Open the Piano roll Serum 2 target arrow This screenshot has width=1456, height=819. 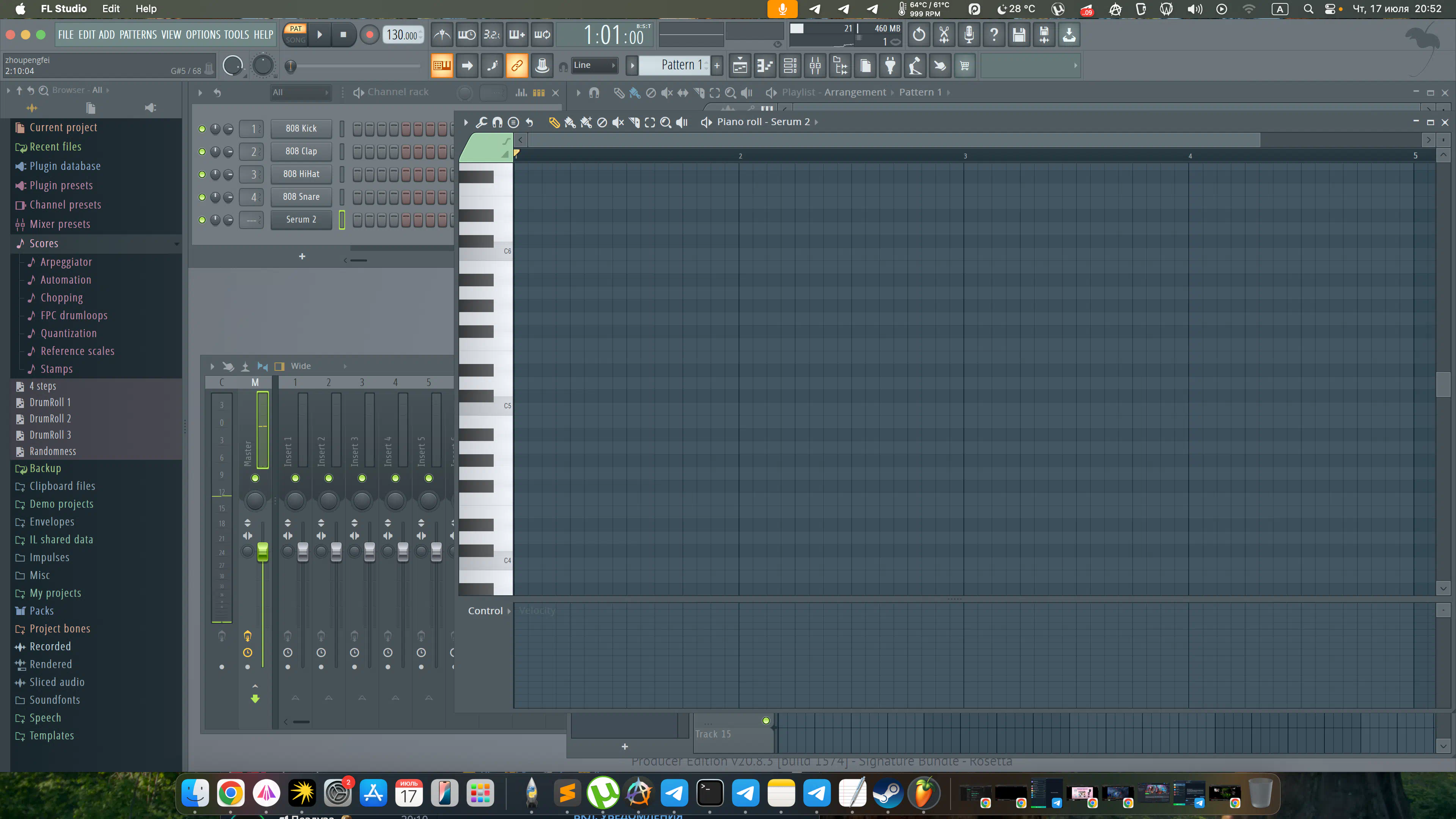[x=816, y=122]
